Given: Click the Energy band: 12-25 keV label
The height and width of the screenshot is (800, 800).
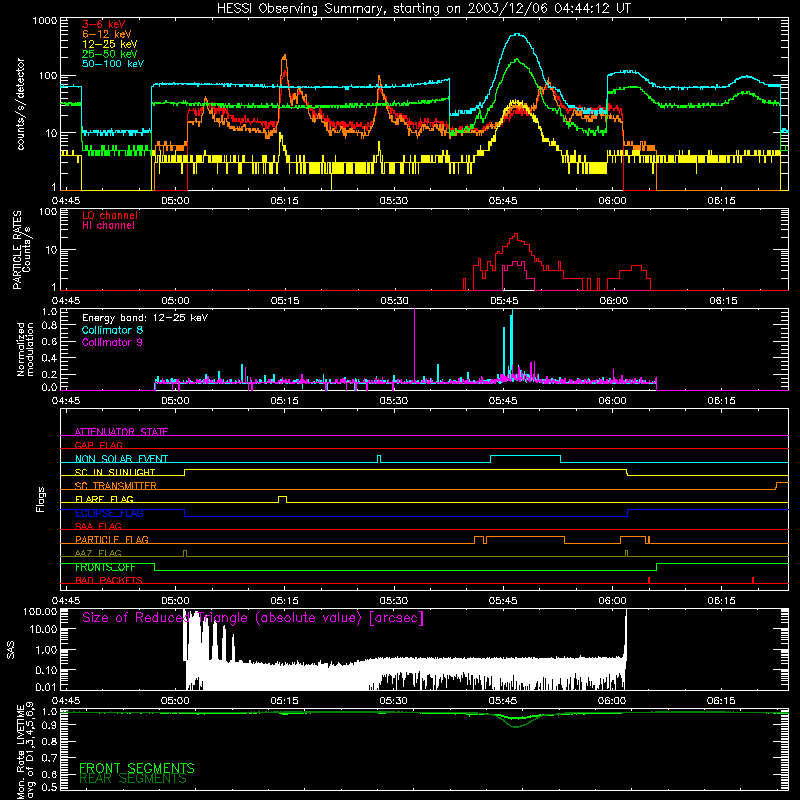Looking at the screenshot, I should pos(145,318).
